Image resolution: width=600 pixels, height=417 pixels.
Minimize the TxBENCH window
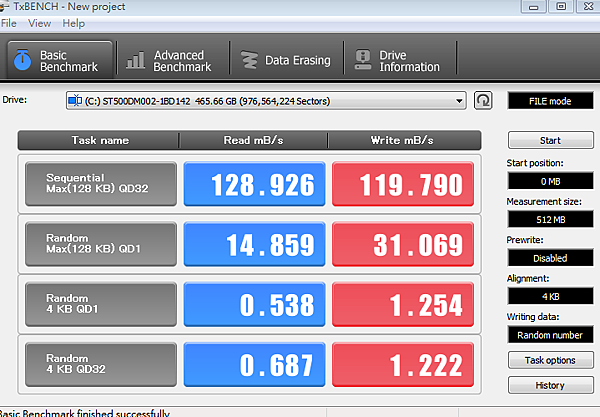[533, 7]
